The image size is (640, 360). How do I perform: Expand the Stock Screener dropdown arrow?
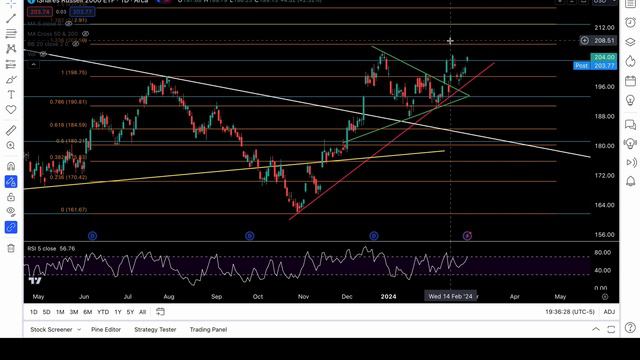tap(79, 329)
